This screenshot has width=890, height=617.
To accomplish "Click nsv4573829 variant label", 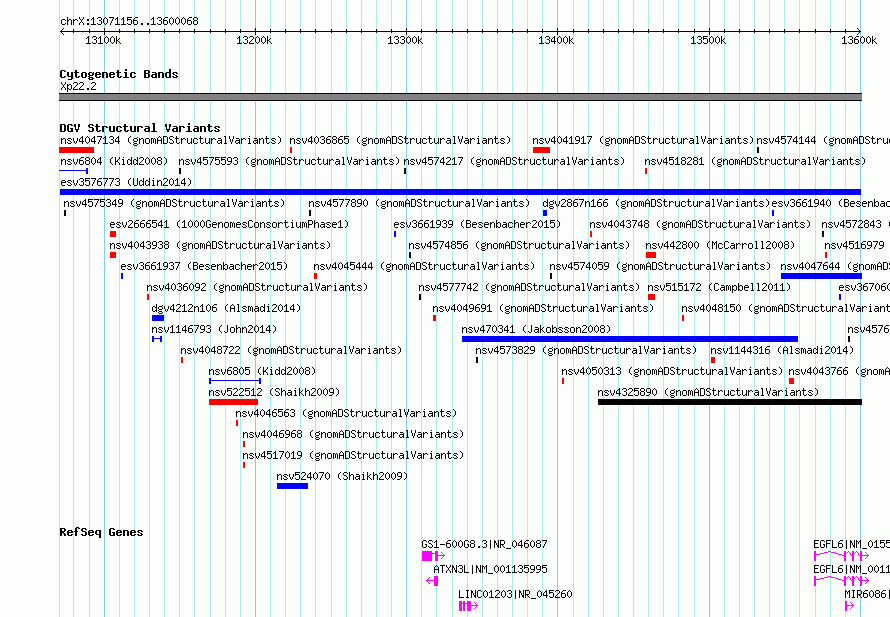I will pos(586,350).
